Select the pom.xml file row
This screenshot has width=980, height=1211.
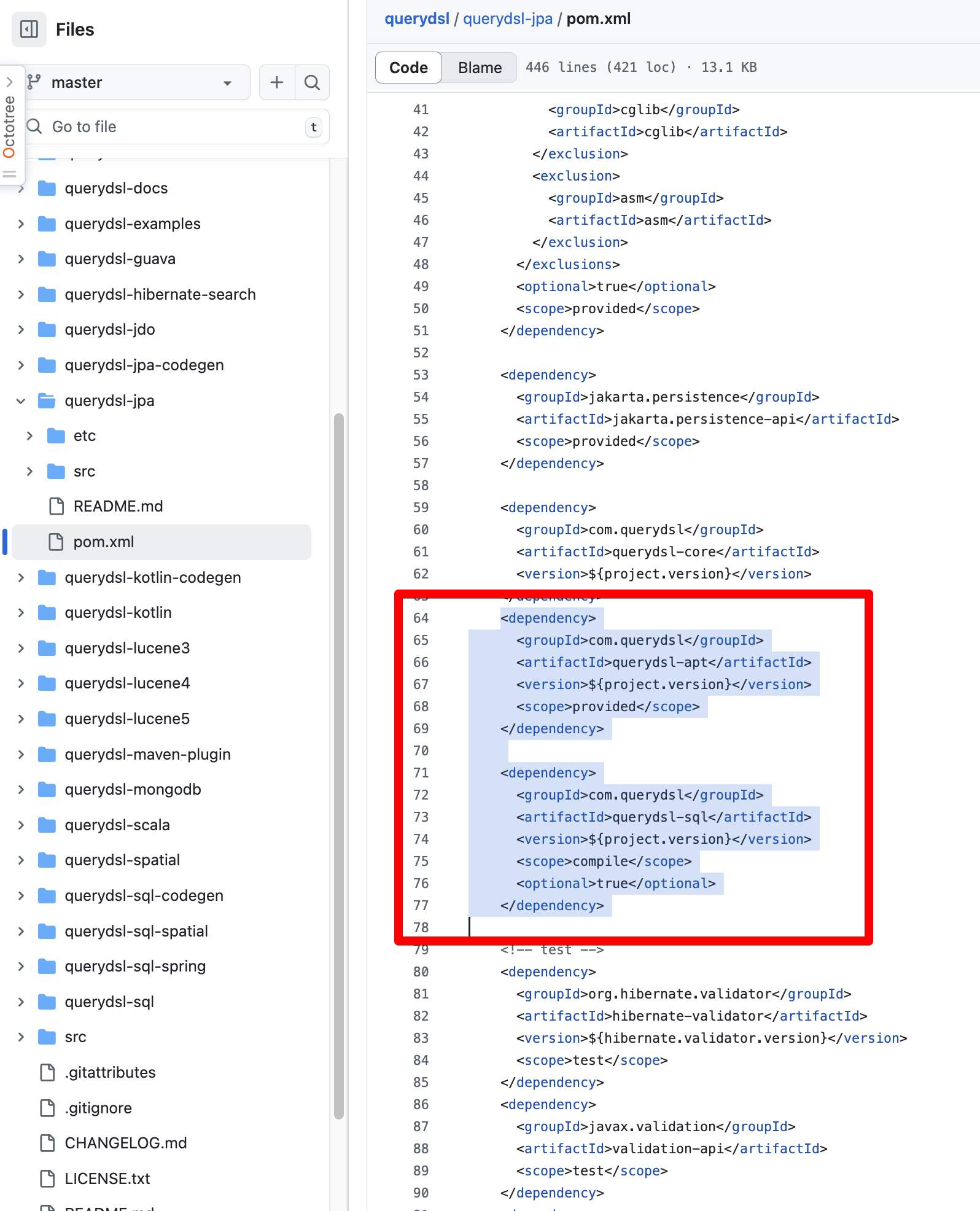[x=161, y=542]
